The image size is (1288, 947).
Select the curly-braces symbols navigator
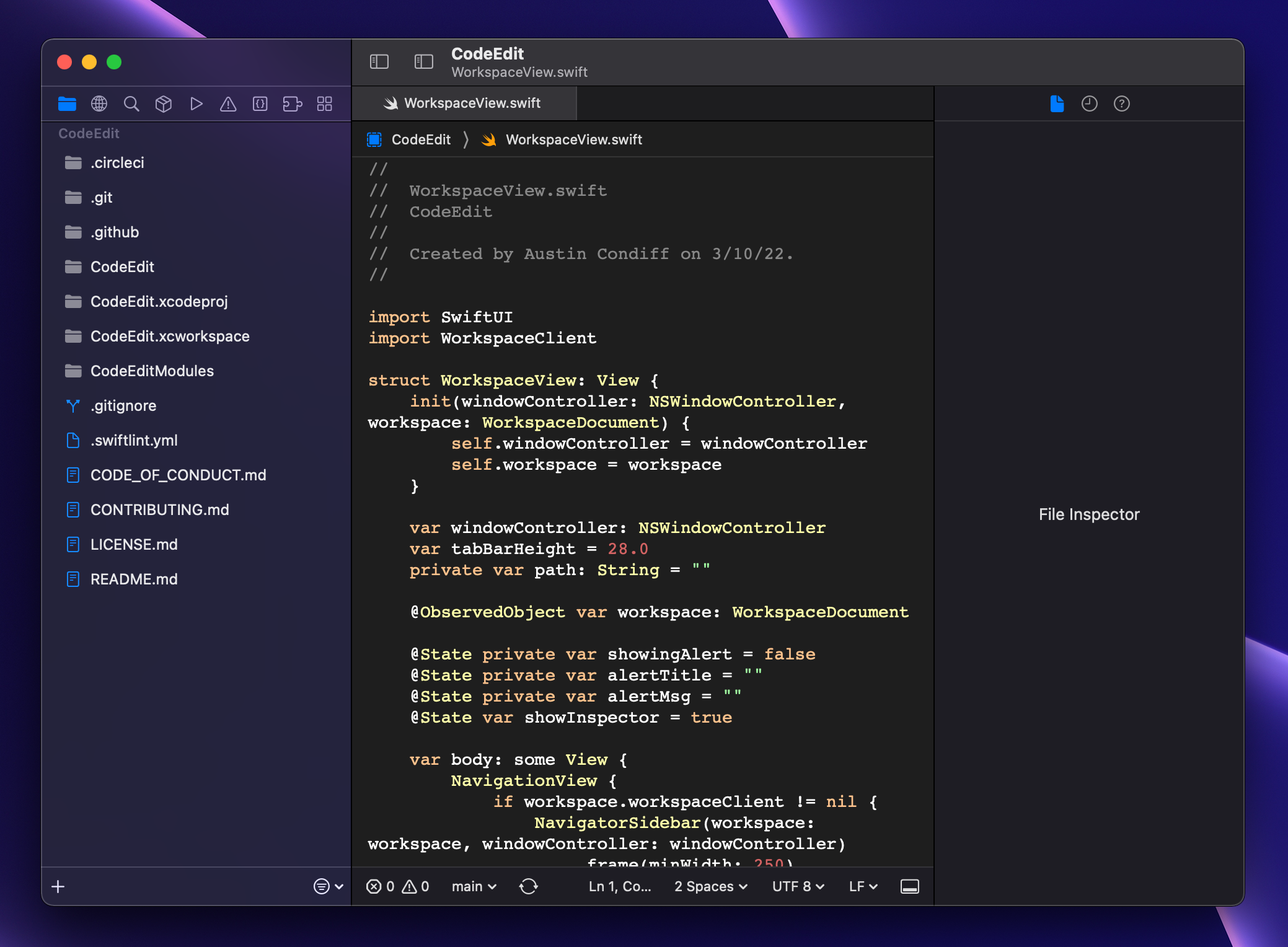coord(261,104)
